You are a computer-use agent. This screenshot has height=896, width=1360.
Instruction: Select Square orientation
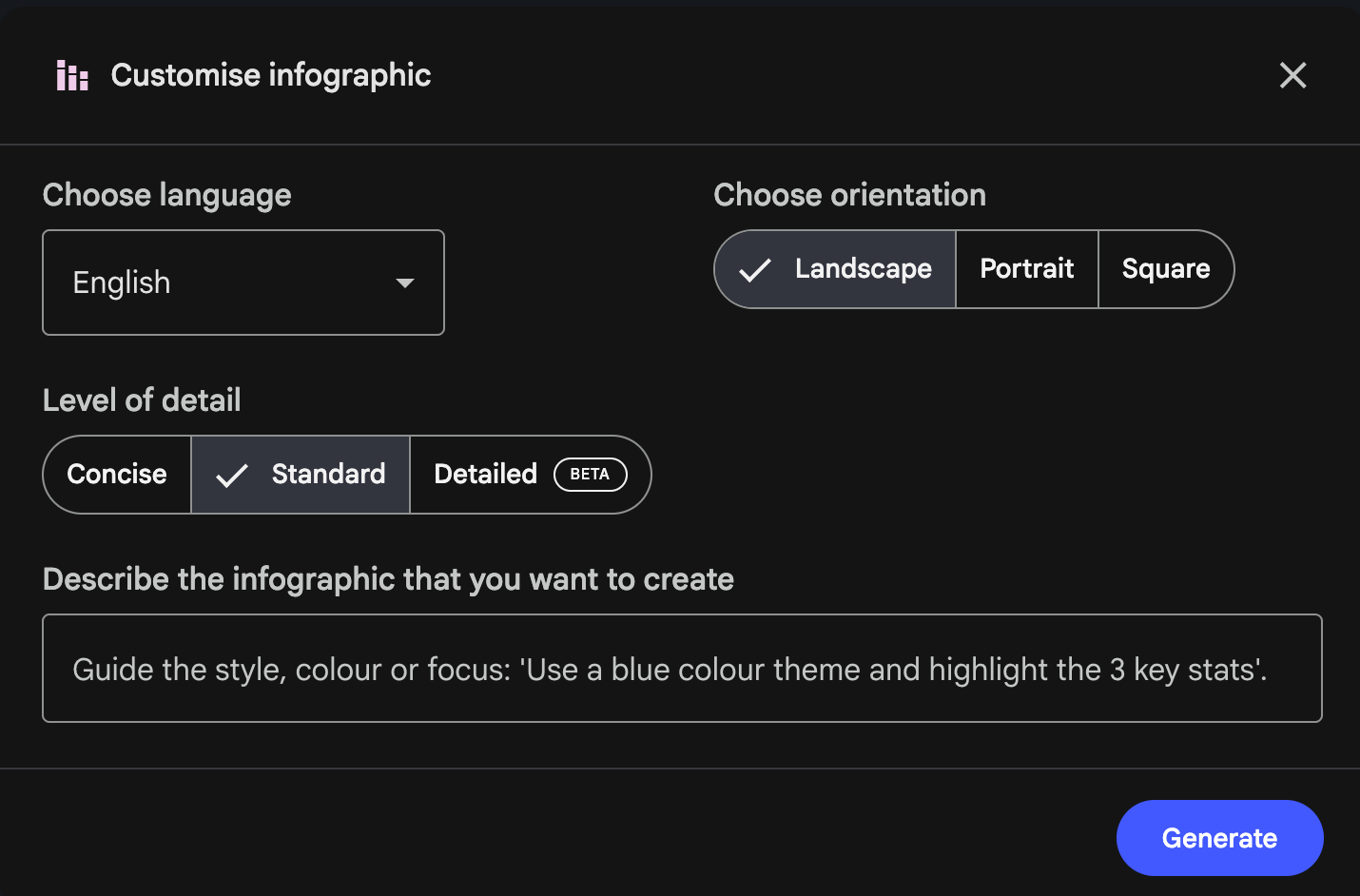point(1166,269)
